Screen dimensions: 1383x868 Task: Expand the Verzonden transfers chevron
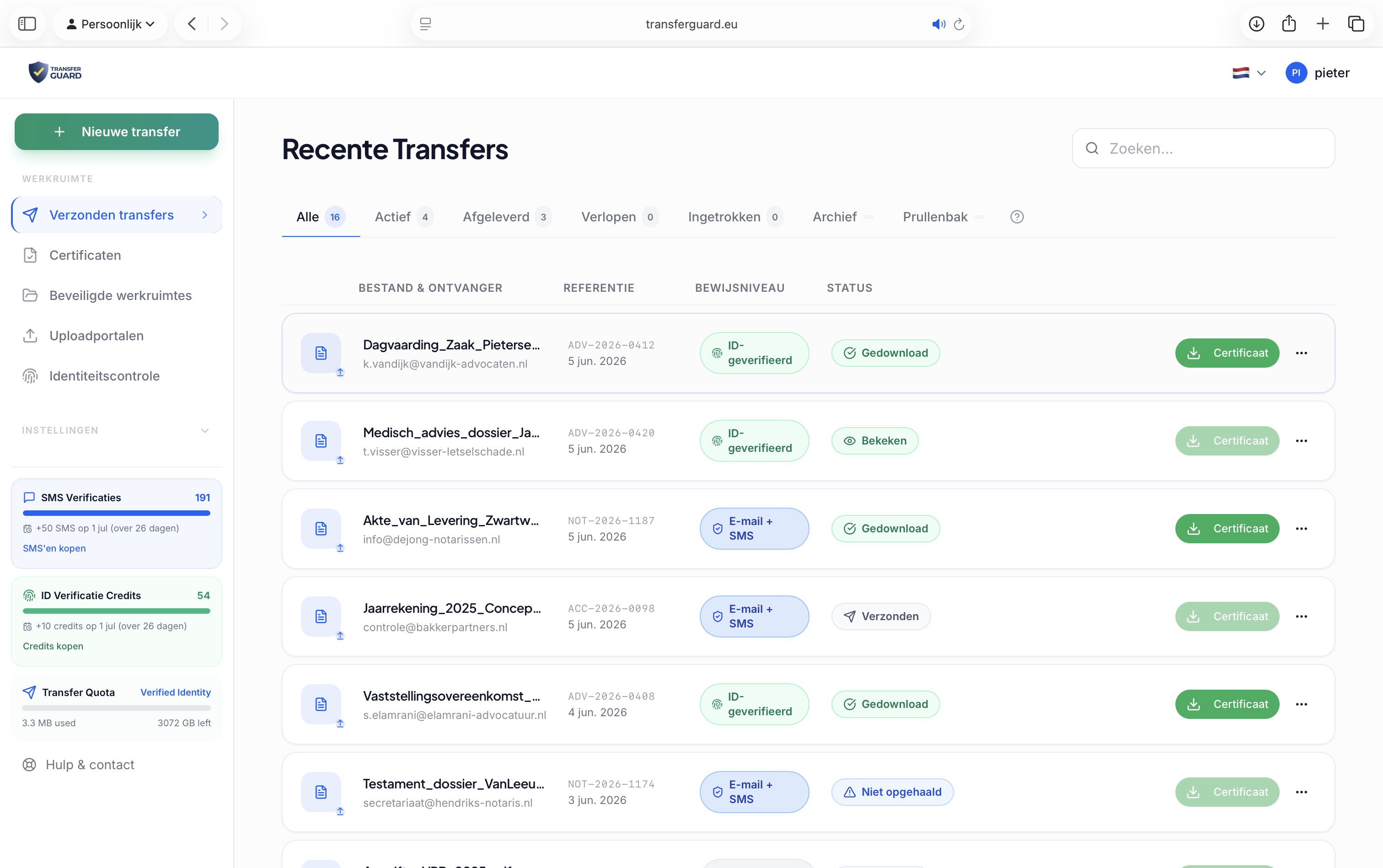click(205, 214)
